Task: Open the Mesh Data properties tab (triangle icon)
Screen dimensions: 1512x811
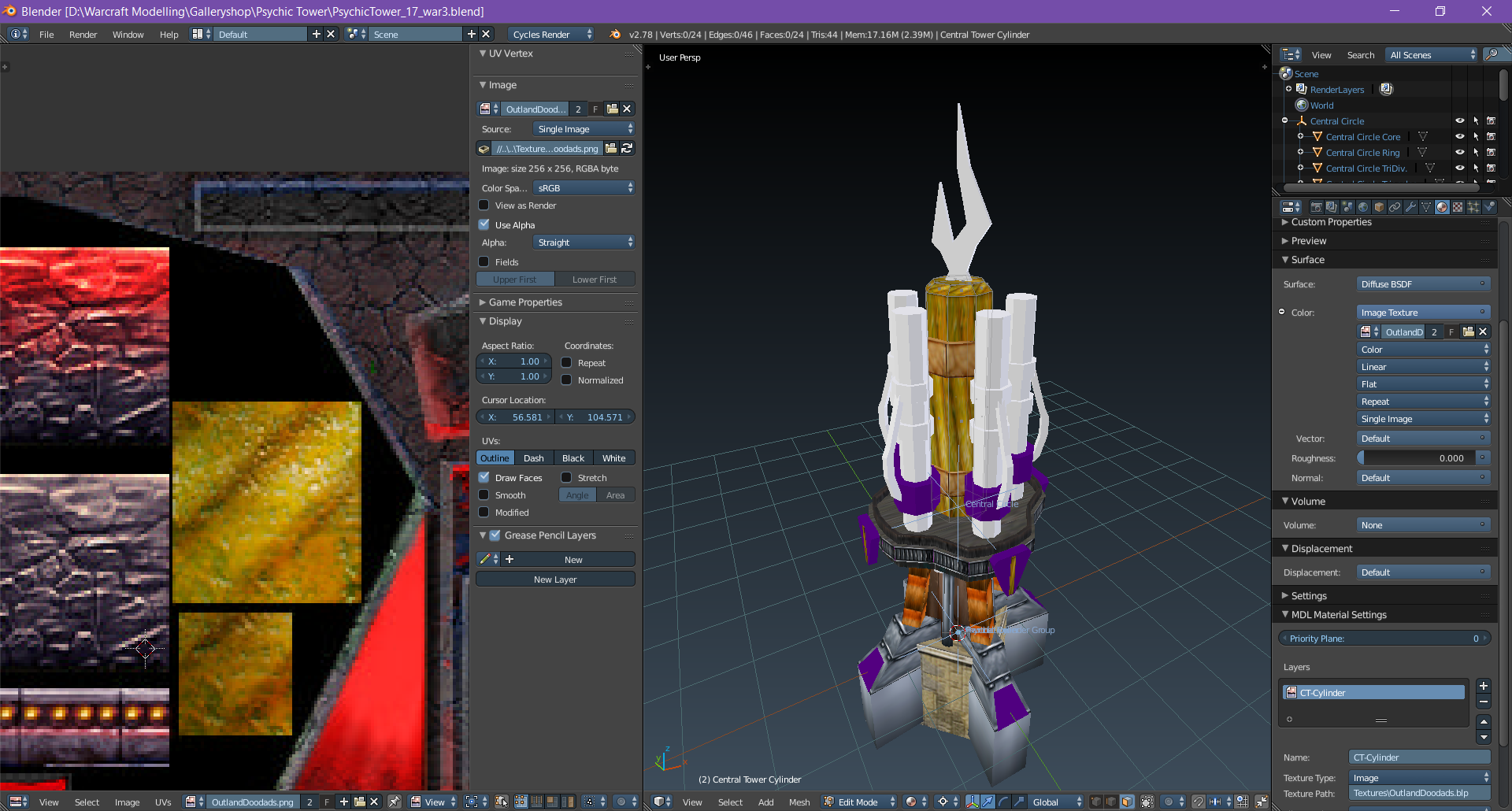Action: click(x=1426, y=207)
